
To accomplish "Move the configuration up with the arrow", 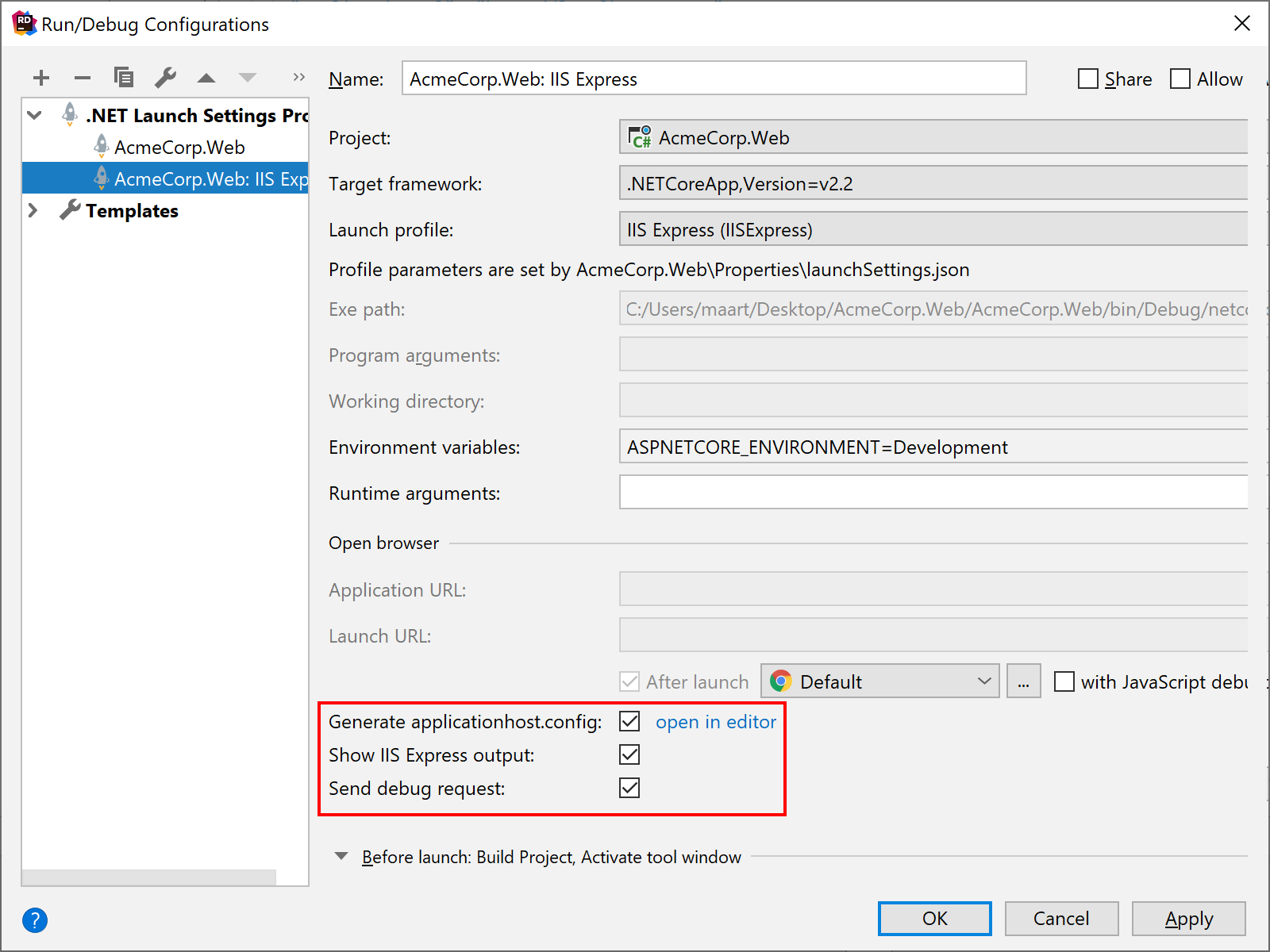I will [206, 78].
